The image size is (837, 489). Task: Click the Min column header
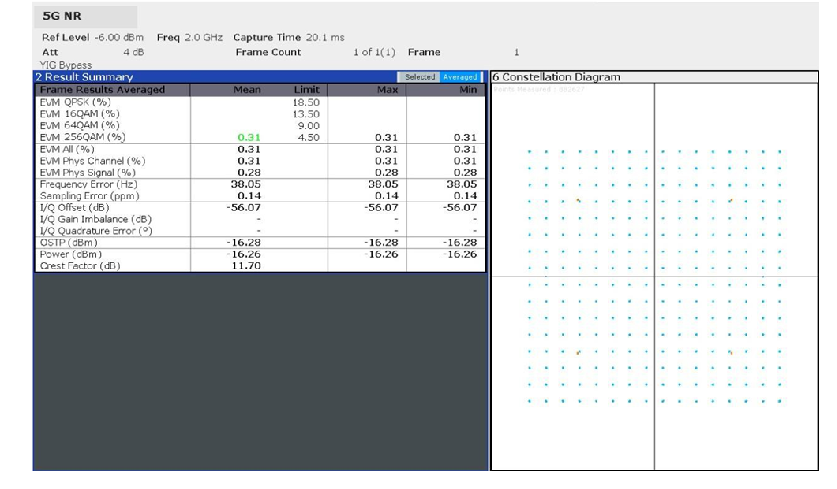460,89
